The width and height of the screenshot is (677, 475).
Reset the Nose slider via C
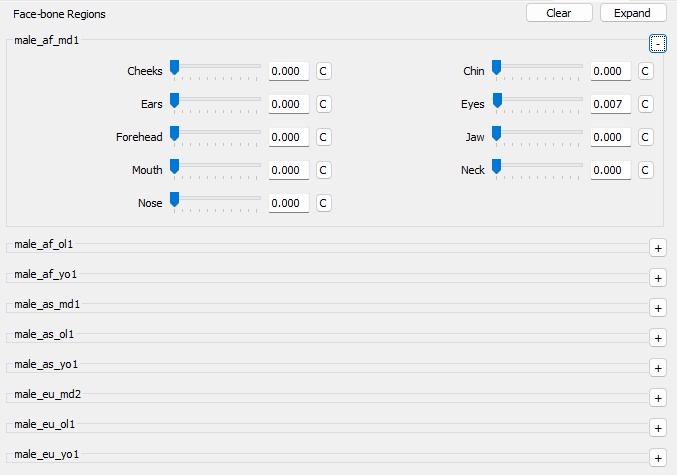click(x=323, y=203)
